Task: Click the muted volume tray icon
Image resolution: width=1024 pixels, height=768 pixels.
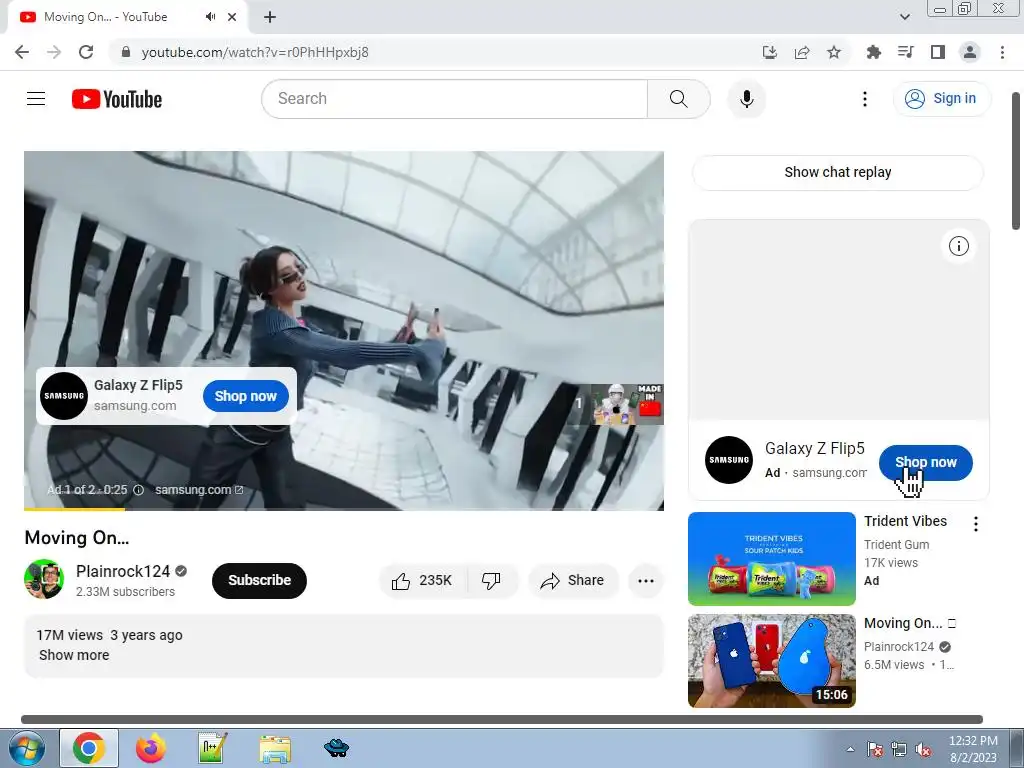Action: pos(923,749)
